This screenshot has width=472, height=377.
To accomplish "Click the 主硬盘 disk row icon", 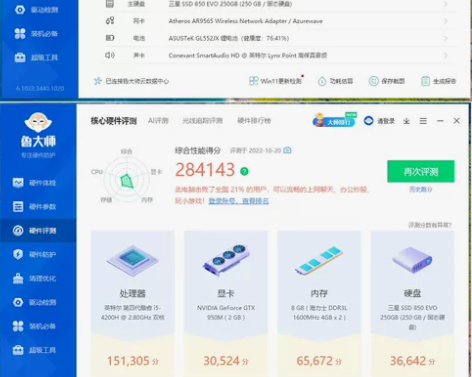I will [x=110, y=4].
